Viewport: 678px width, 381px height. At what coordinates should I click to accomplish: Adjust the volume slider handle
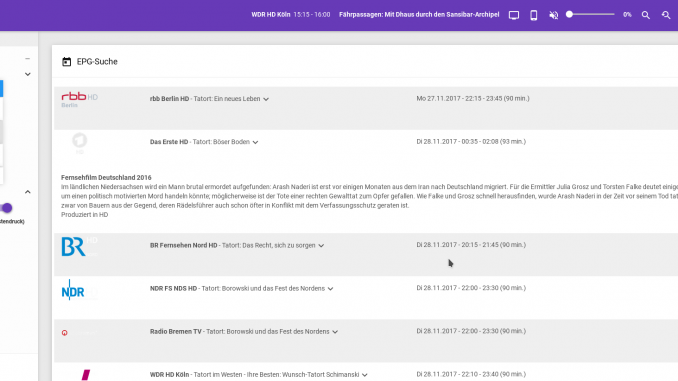569,14
